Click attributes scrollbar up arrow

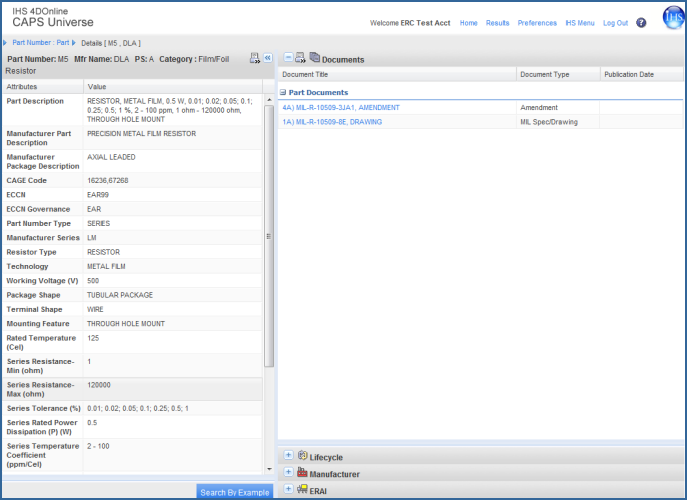[x=269, y=100]
